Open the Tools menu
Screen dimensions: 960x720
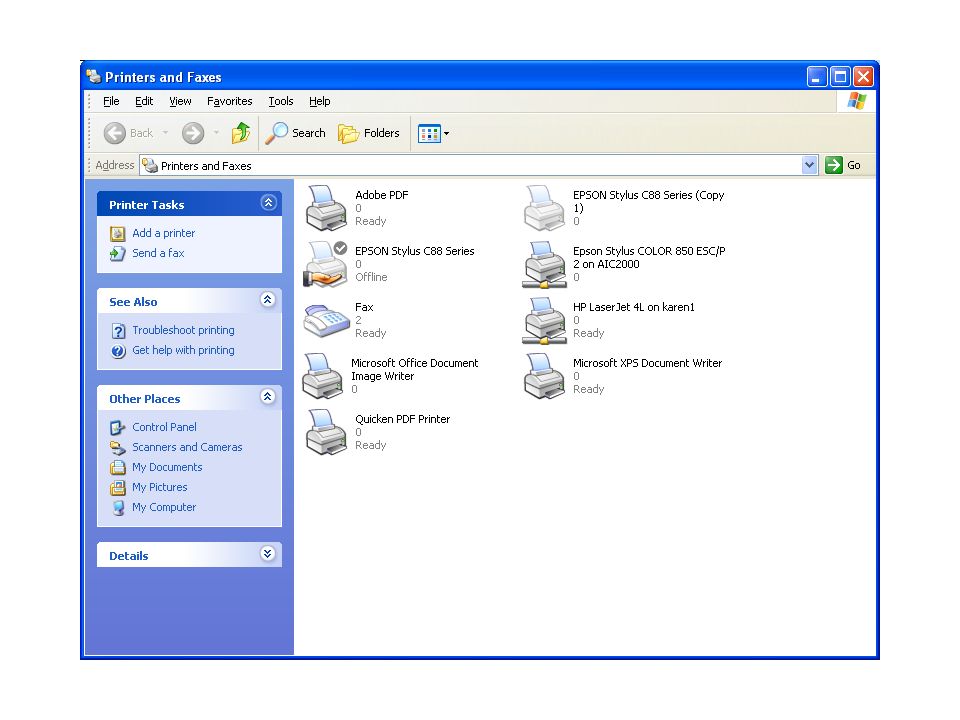[280, 101]
